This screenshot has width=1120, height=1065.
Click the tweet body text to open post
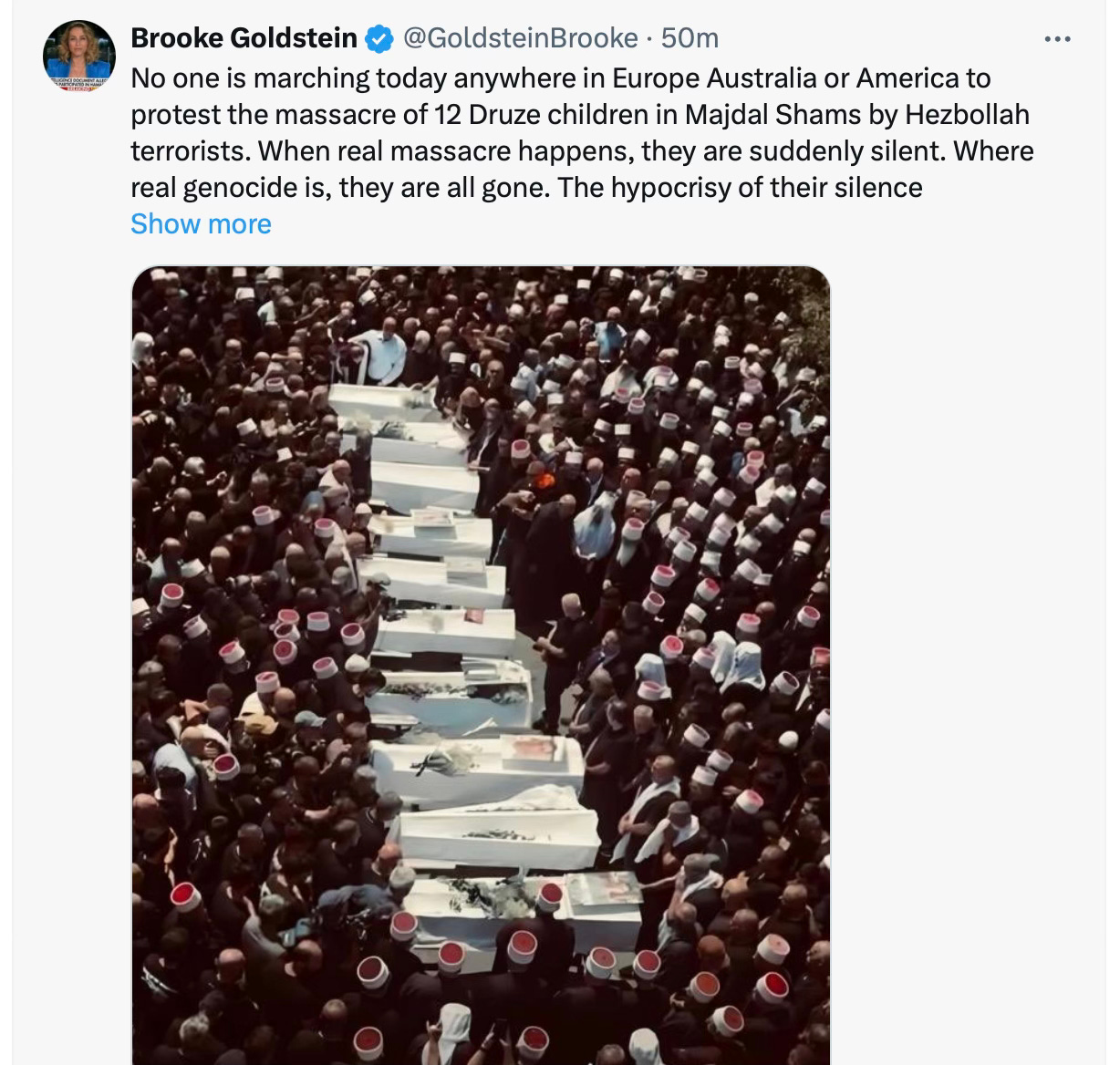(582, 132)
